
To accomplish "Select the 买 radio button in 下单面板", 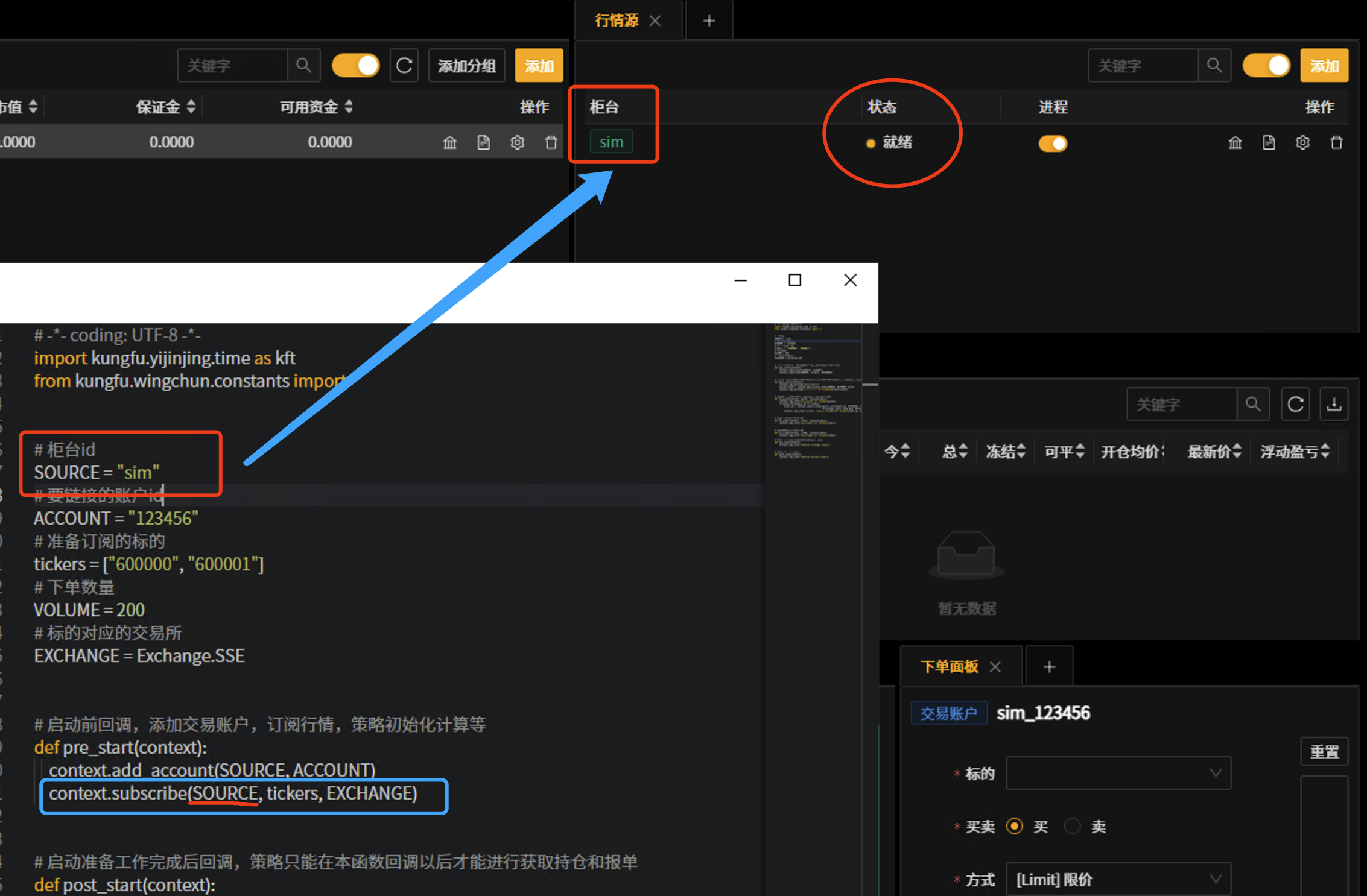I will (x=1015, y=827).
